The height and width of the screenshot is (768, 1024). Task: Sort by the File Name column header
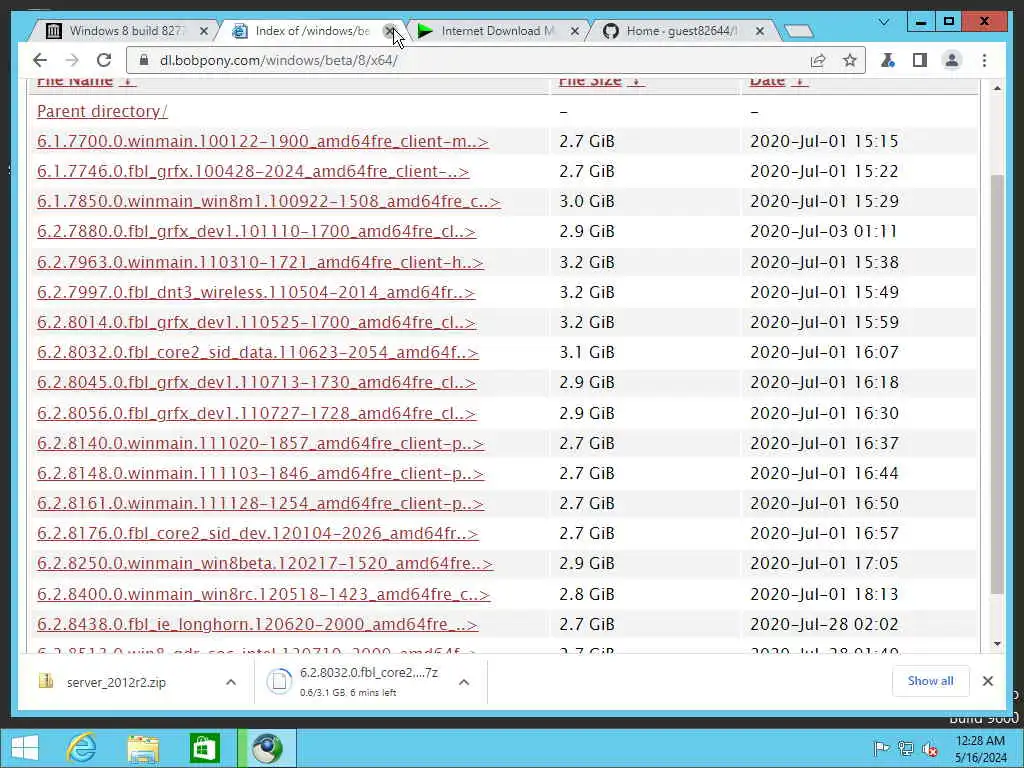(86, 81)
